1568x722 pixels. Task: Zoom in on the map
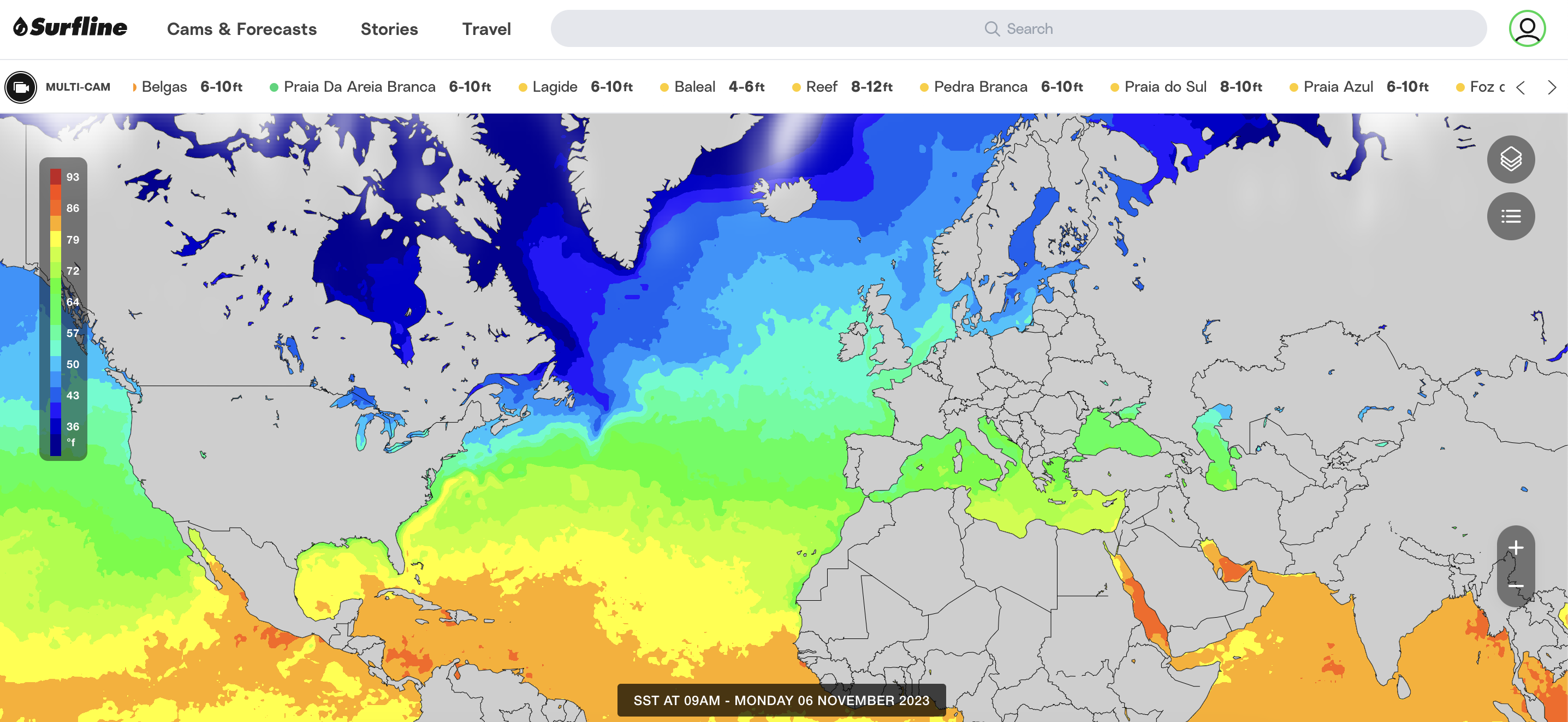click(x=1515, y=547)
